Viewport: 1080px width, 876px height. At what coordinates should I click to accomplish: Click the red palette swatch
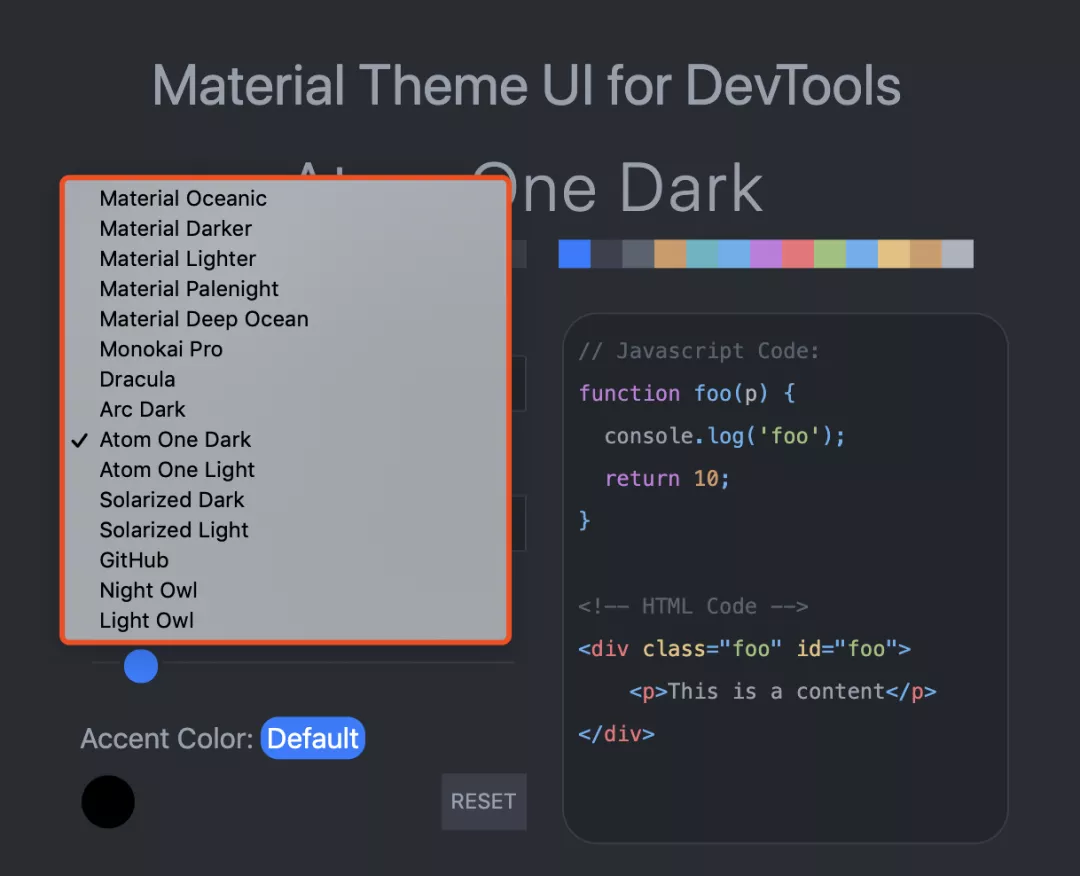[x=798, y=253]
